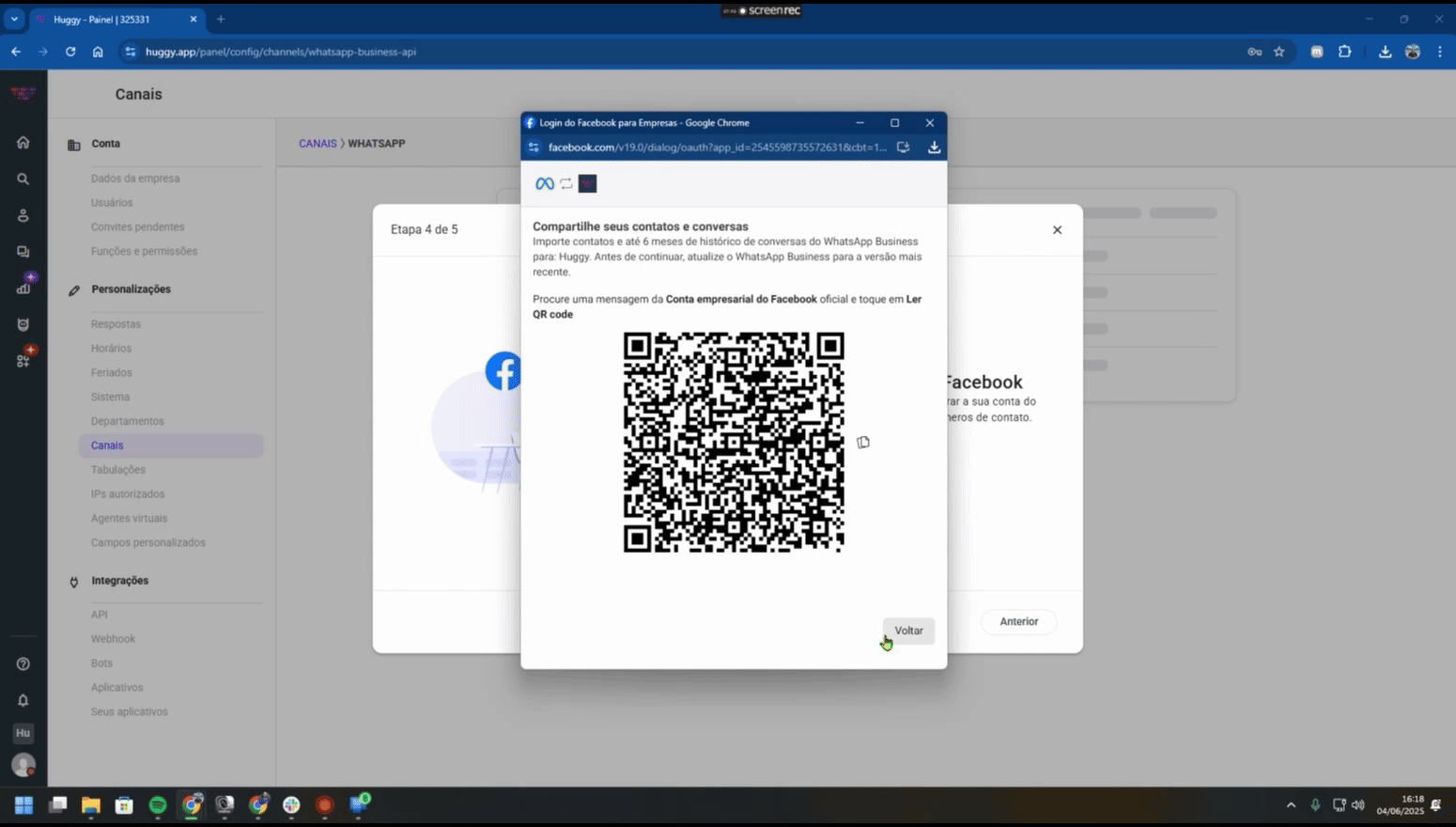Screen dimensions: 1456x827
Task: Open File Explorer from the taskbar
Action: point(90,804)
